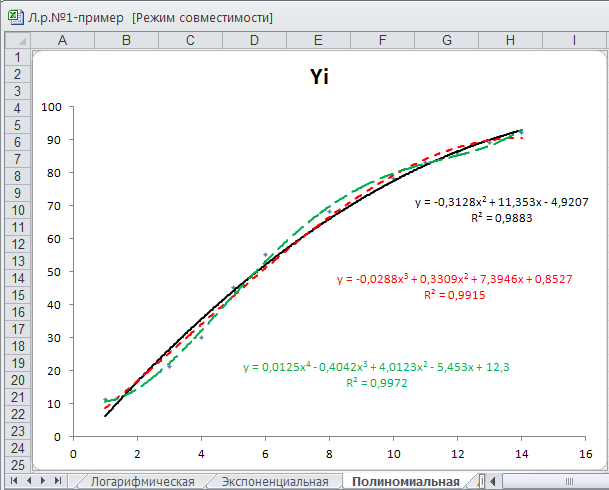Select column A header
Screen dimensions: 609x490
pyautogui.click(x=62, y=40)
